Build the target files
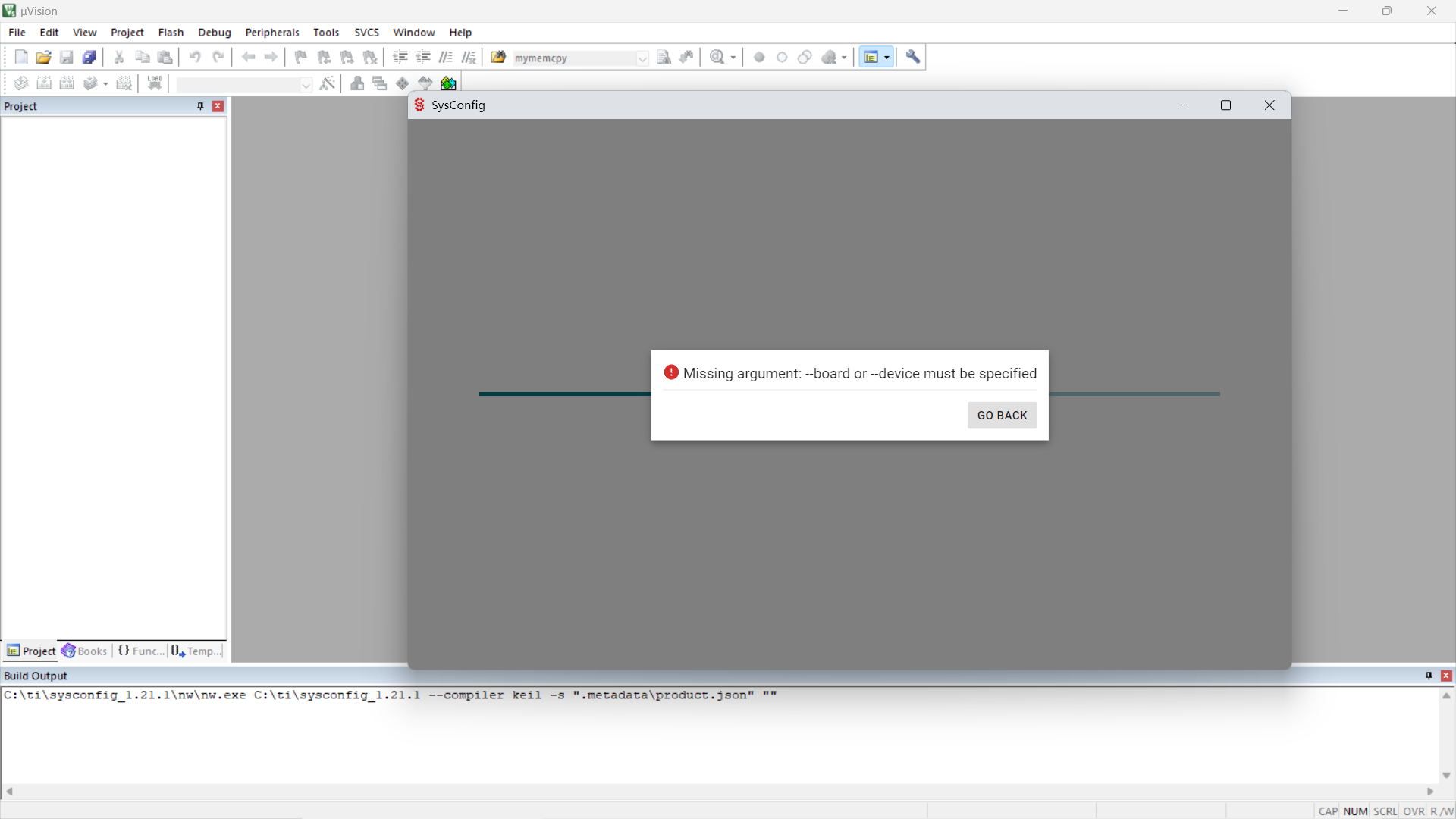Image resolution: width=1456 pixels, height=819 pixels. pos(44,83)
